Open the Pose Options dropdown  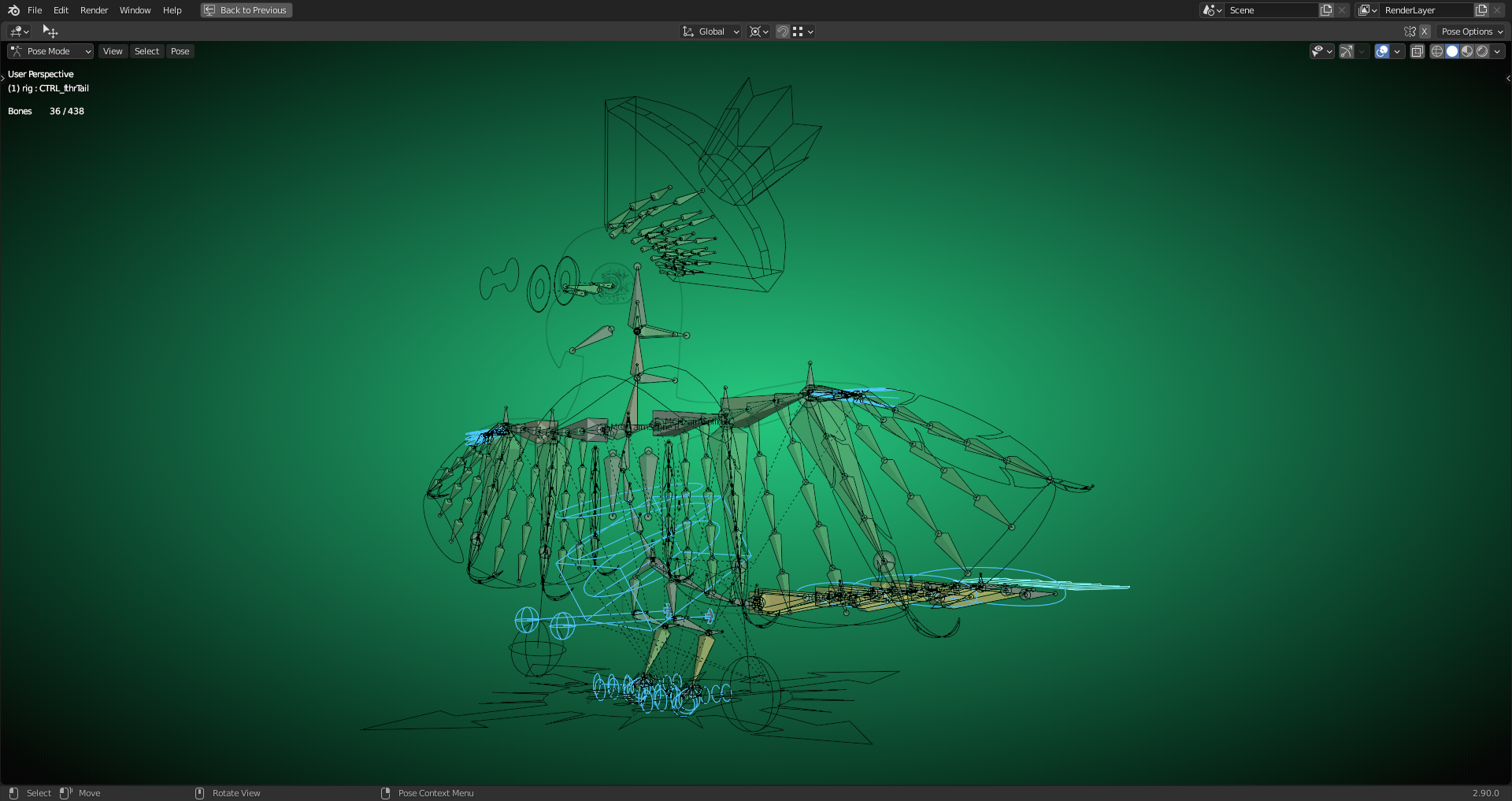(1469, 31)
